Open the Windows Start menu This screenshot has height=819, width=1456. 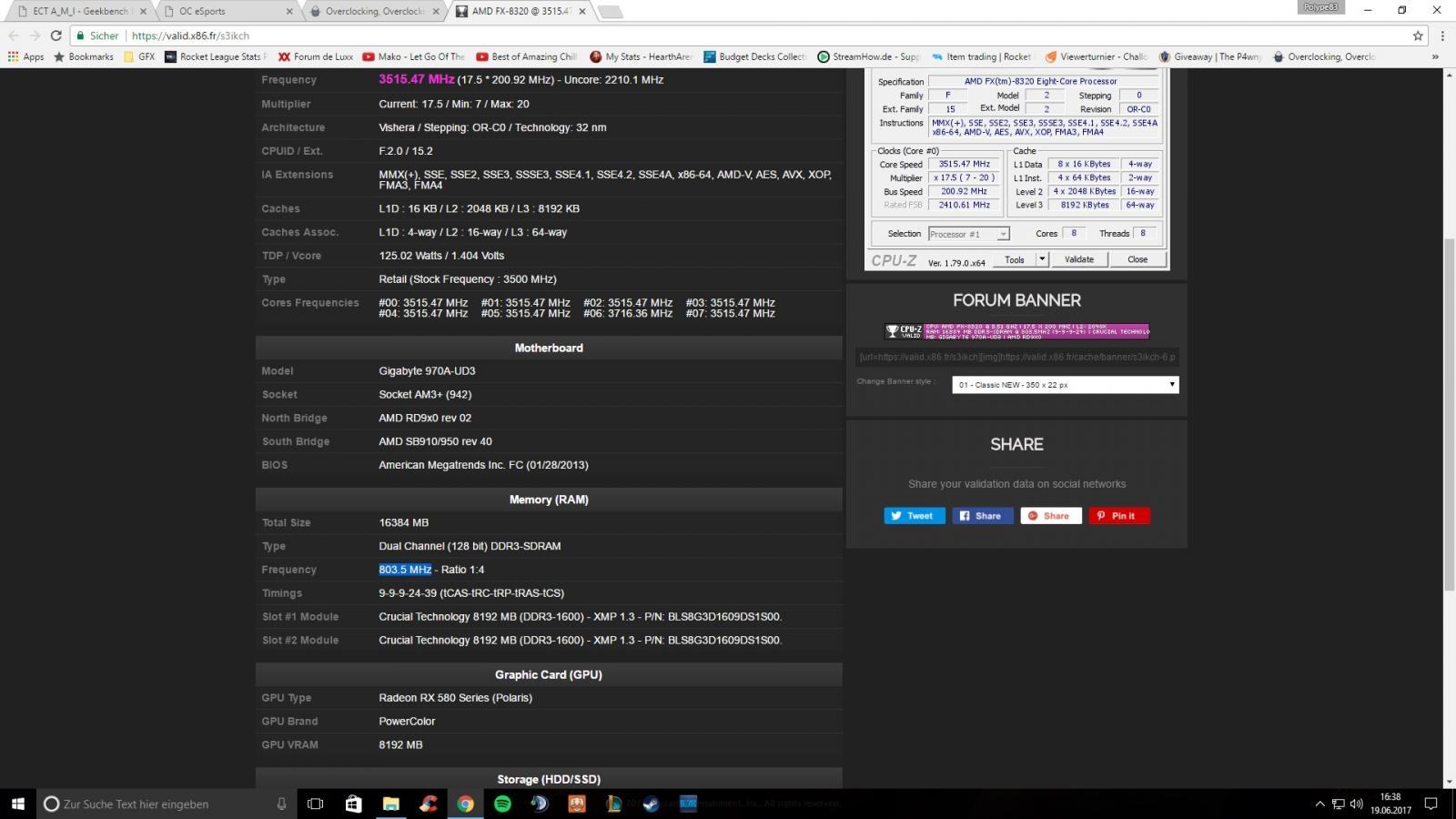(x=17, y=804)
